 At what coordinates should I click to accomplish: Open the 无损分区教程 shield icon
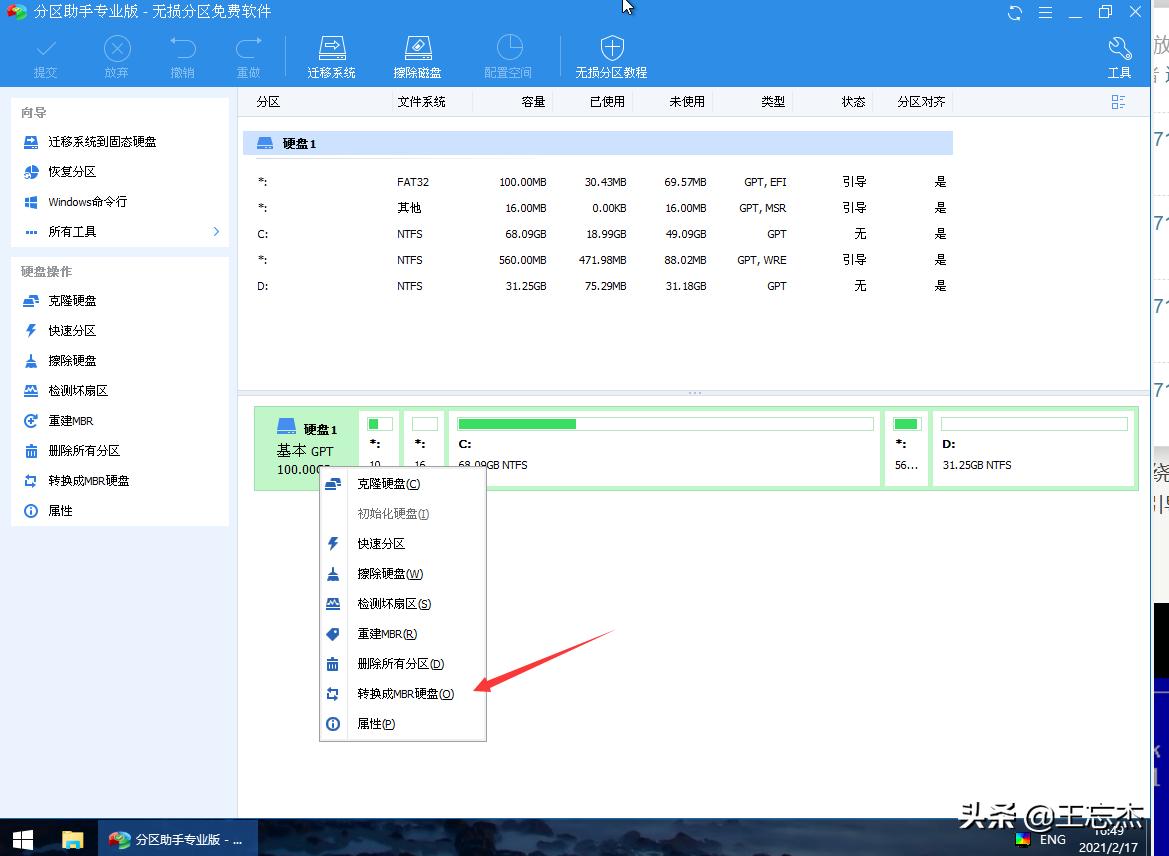(611, 48)
